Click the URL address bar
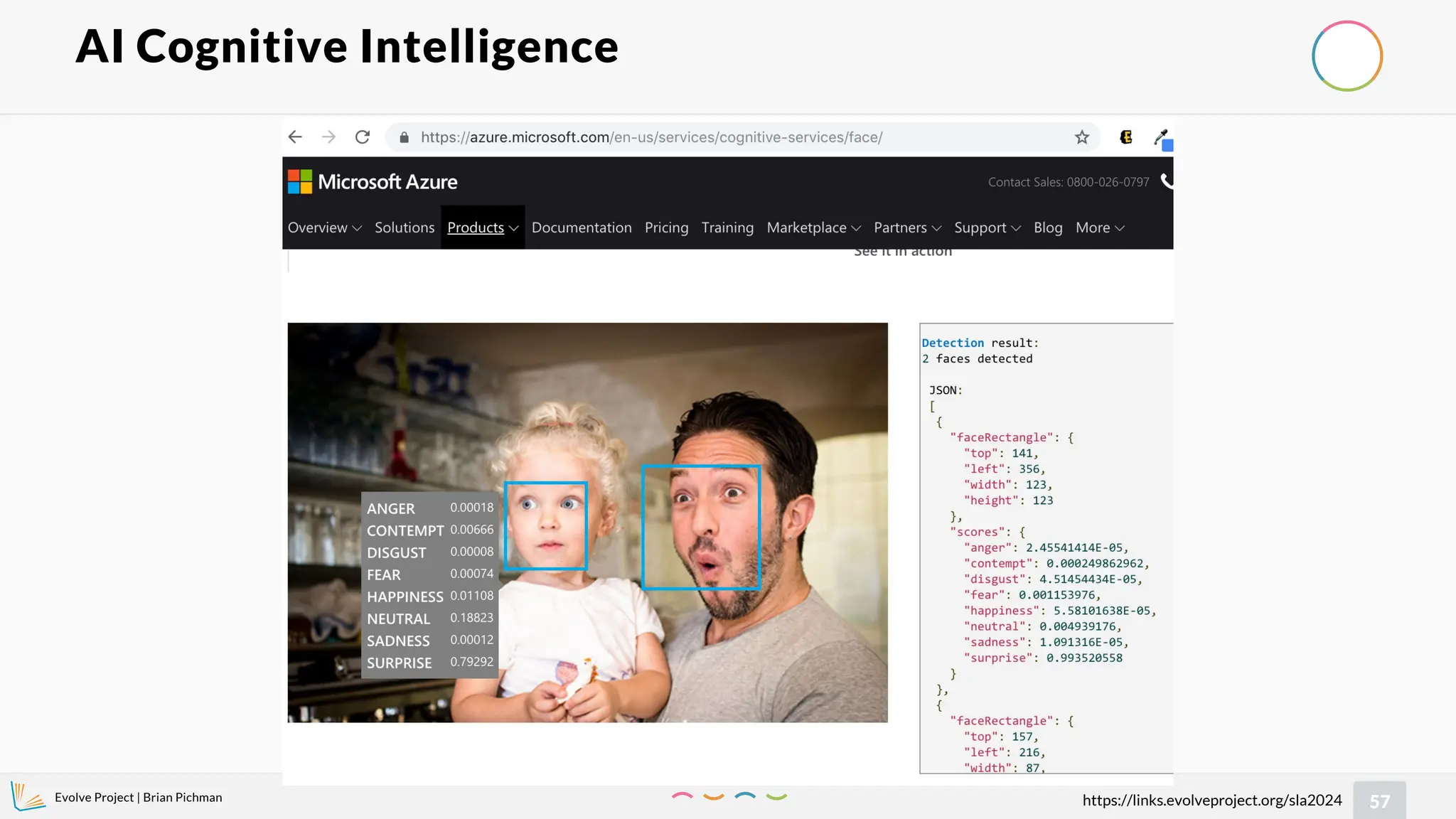The height and width of the screenshot is (819, 1456). tap(743, 137)
